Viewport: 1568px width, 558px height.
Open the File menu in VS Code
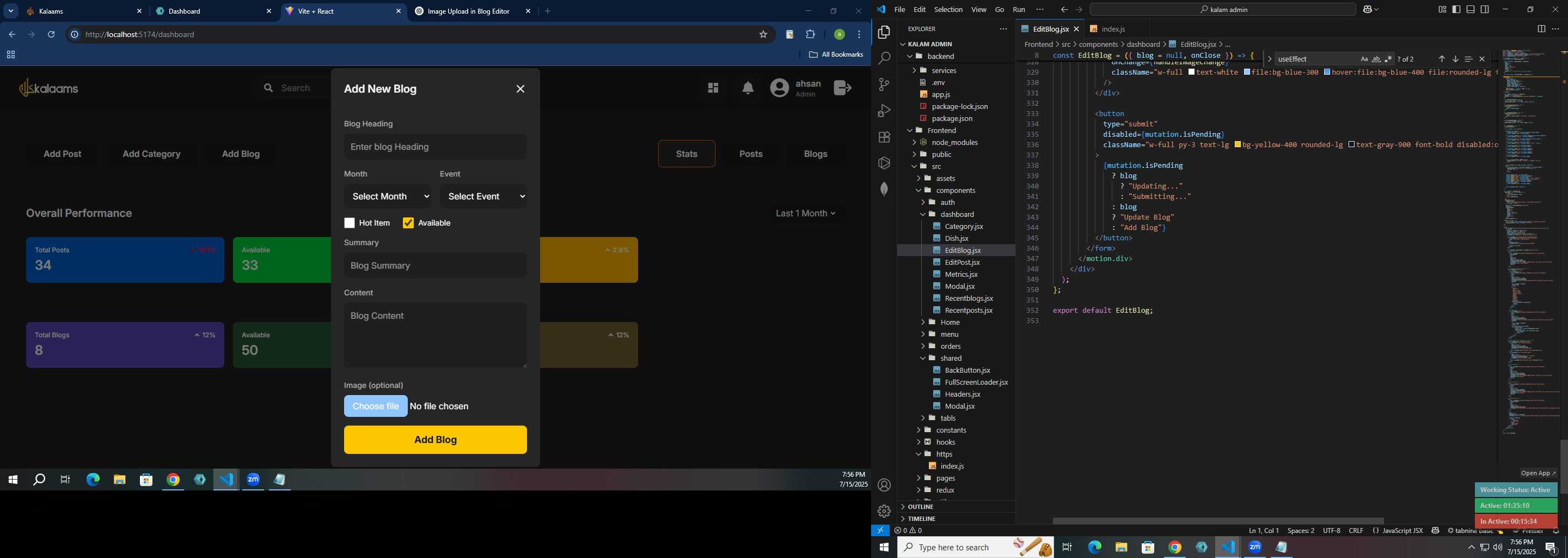899,10
